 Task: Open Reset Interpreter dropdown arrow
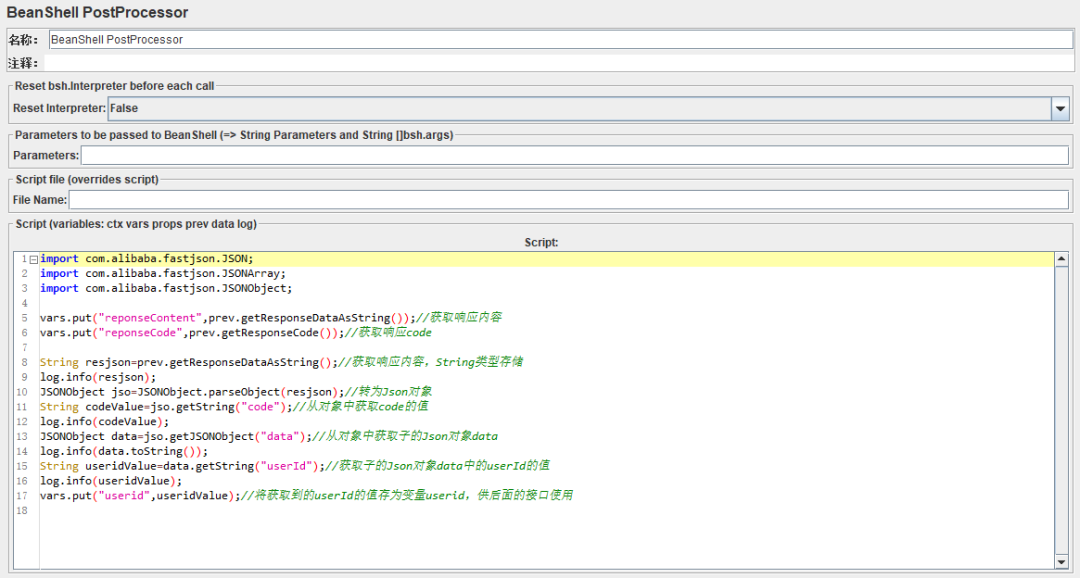(x=1060, y=108)
